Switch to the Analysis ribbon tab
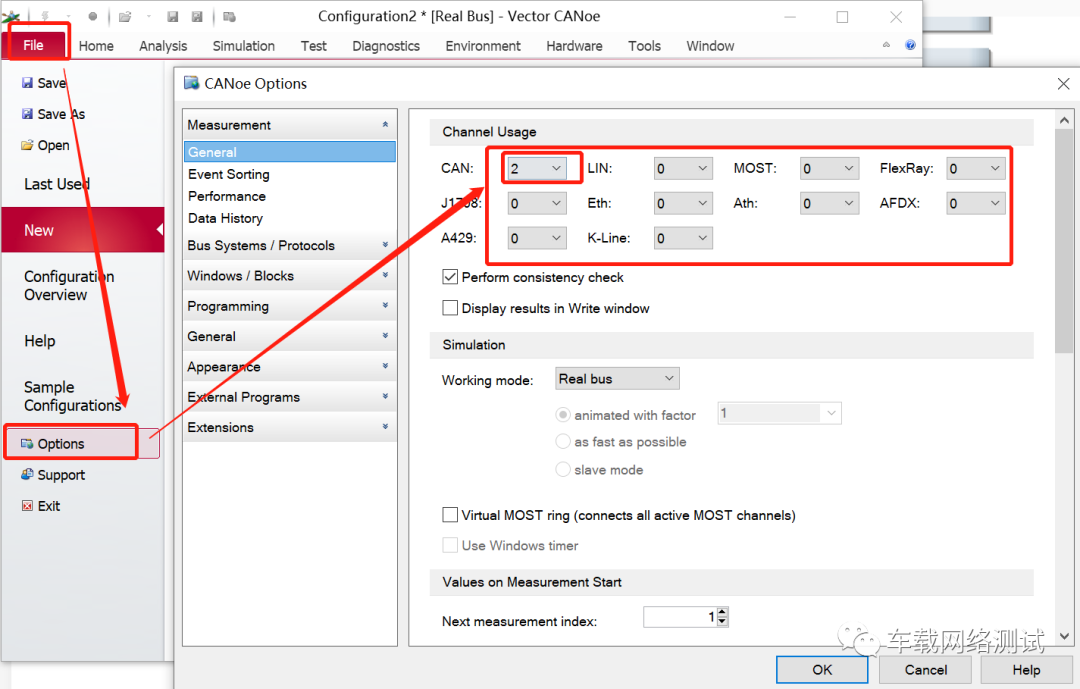The height and width of the screenshot is (689, 1080). [163, 46]
